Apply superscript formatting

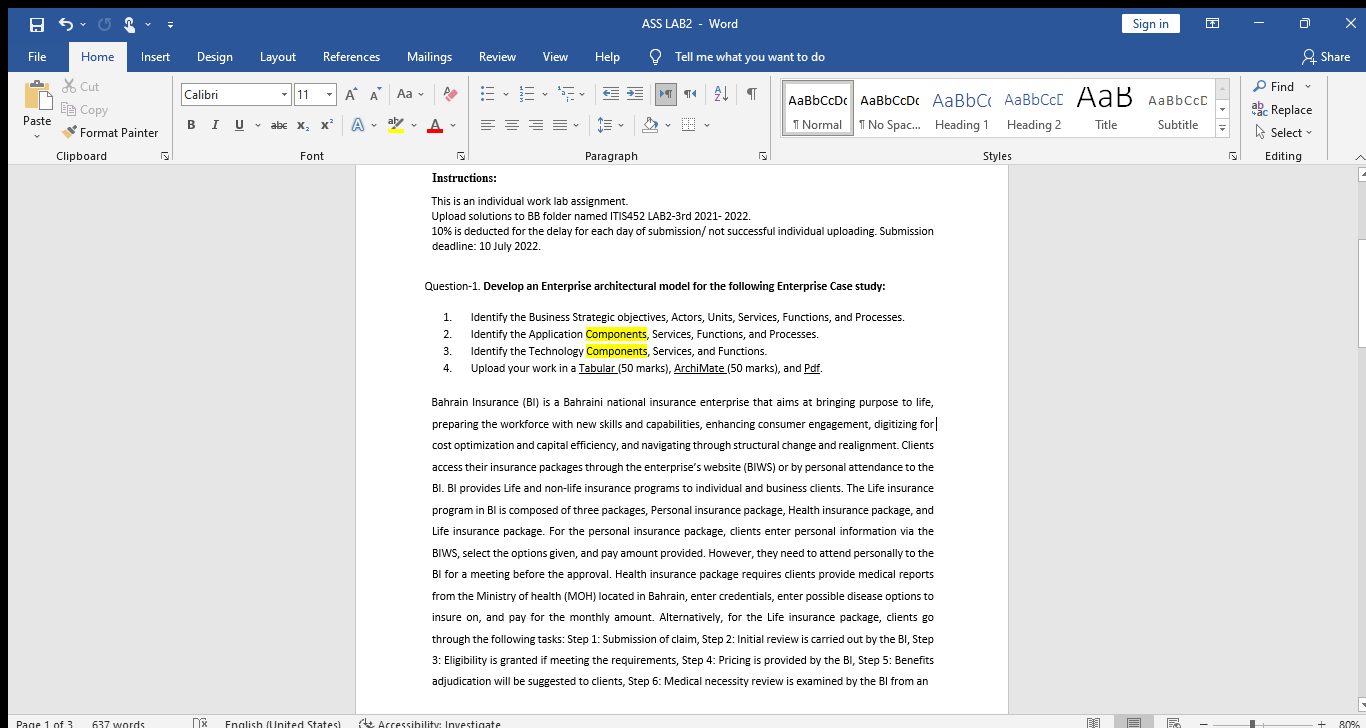point(325,125)
